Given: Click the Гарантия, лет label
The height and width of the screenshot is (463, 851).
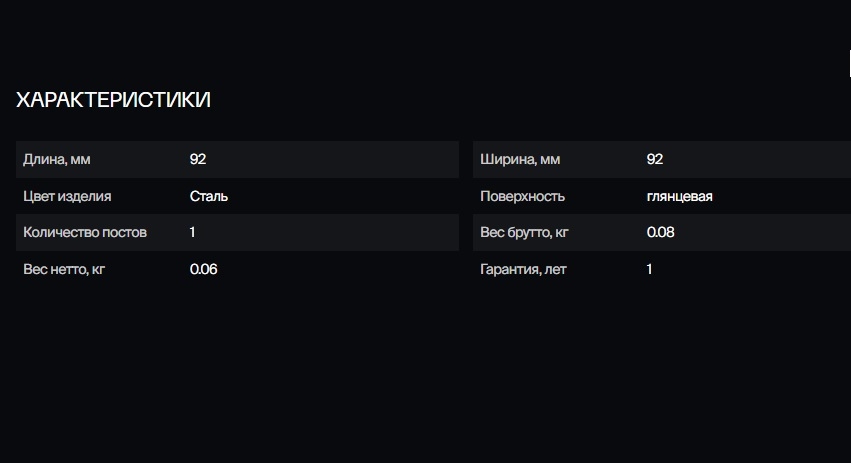Looking at the screenshot, I should tap(522, 269).
